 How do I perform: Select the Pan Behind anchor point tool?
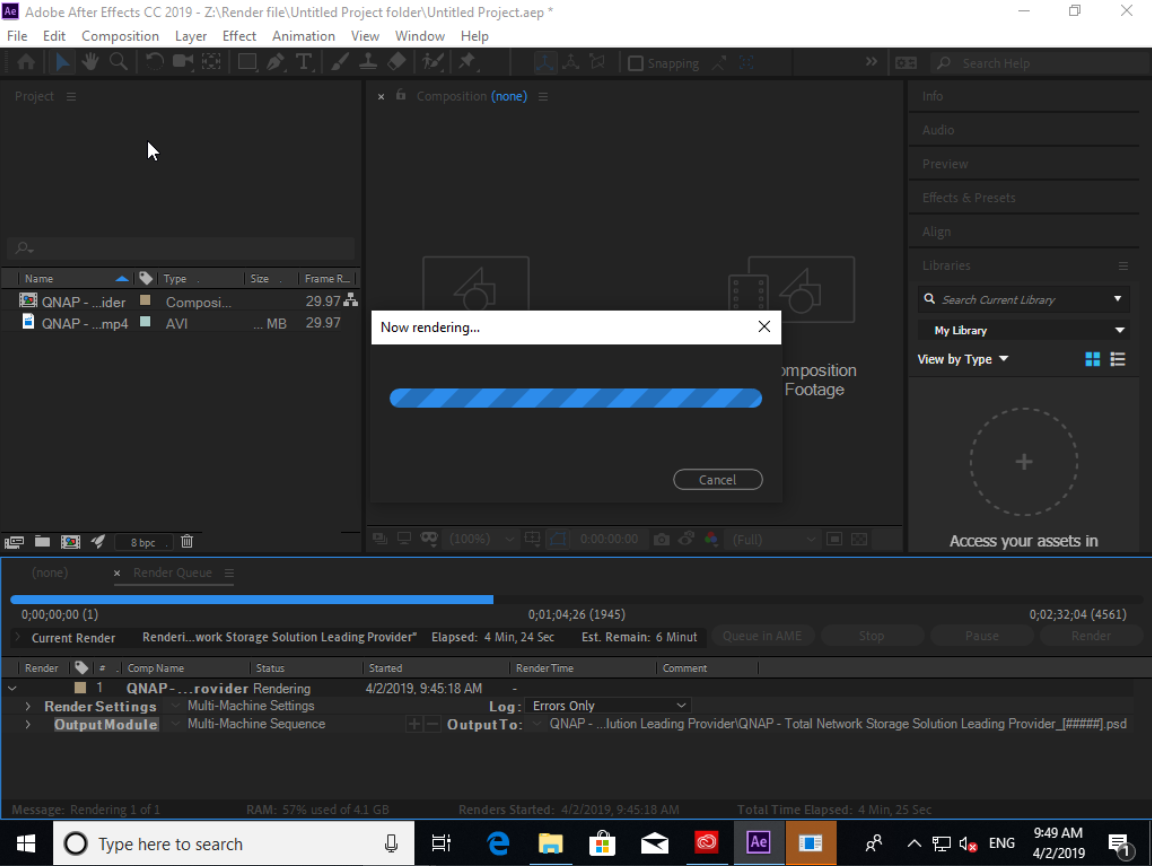pyautogui.click(x=212, y=62)
